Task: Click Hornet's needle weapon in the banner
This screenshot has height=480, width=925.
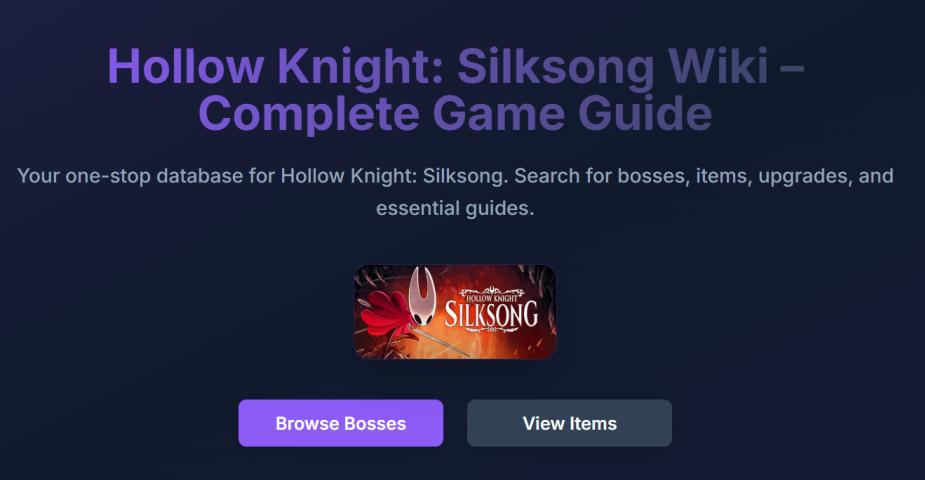Action: pyautogui.click(x=439, y=341)
